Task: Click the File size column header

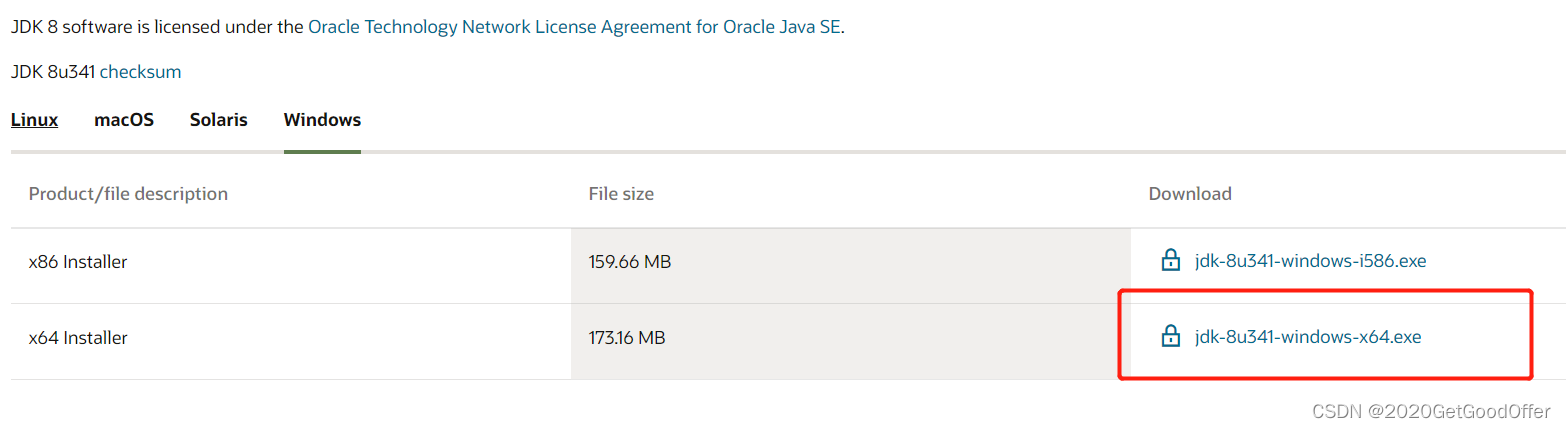Action: pyautogui.click(x=621, y=193)
